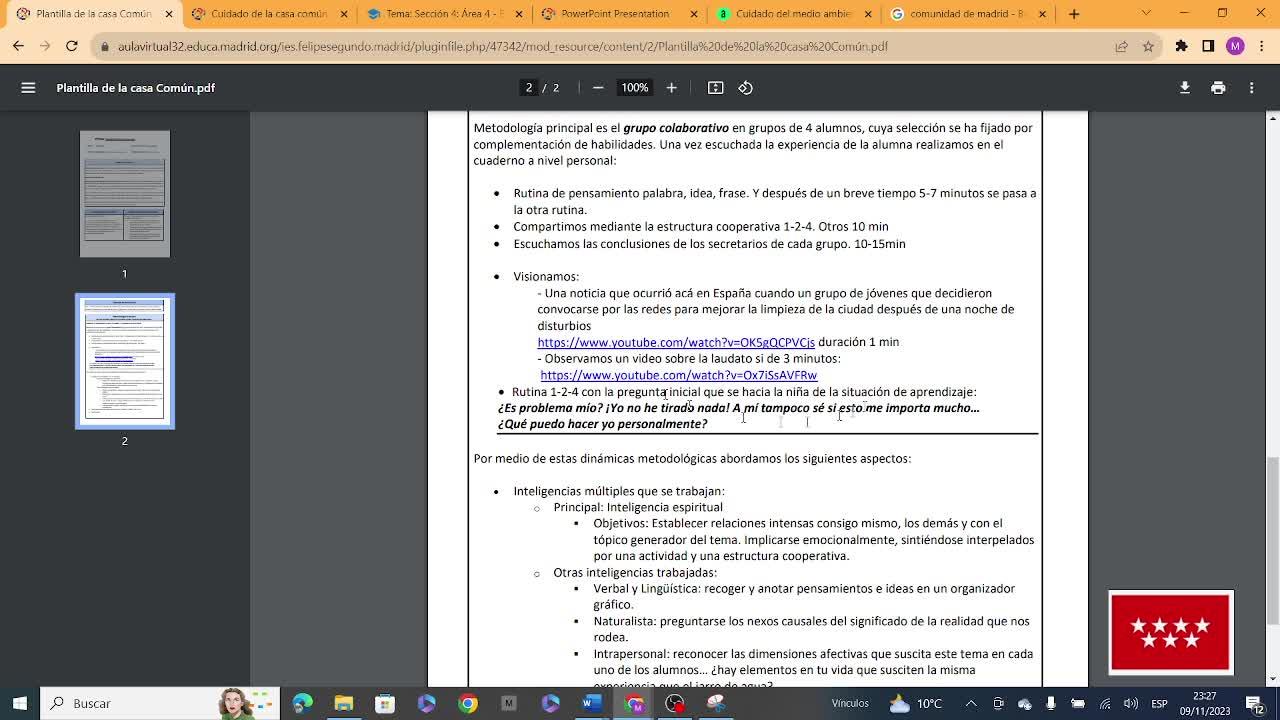The width and height of the screenshot is (1280, 720).
Task: Click the ESP language indicator
Action: (1159, 703)
